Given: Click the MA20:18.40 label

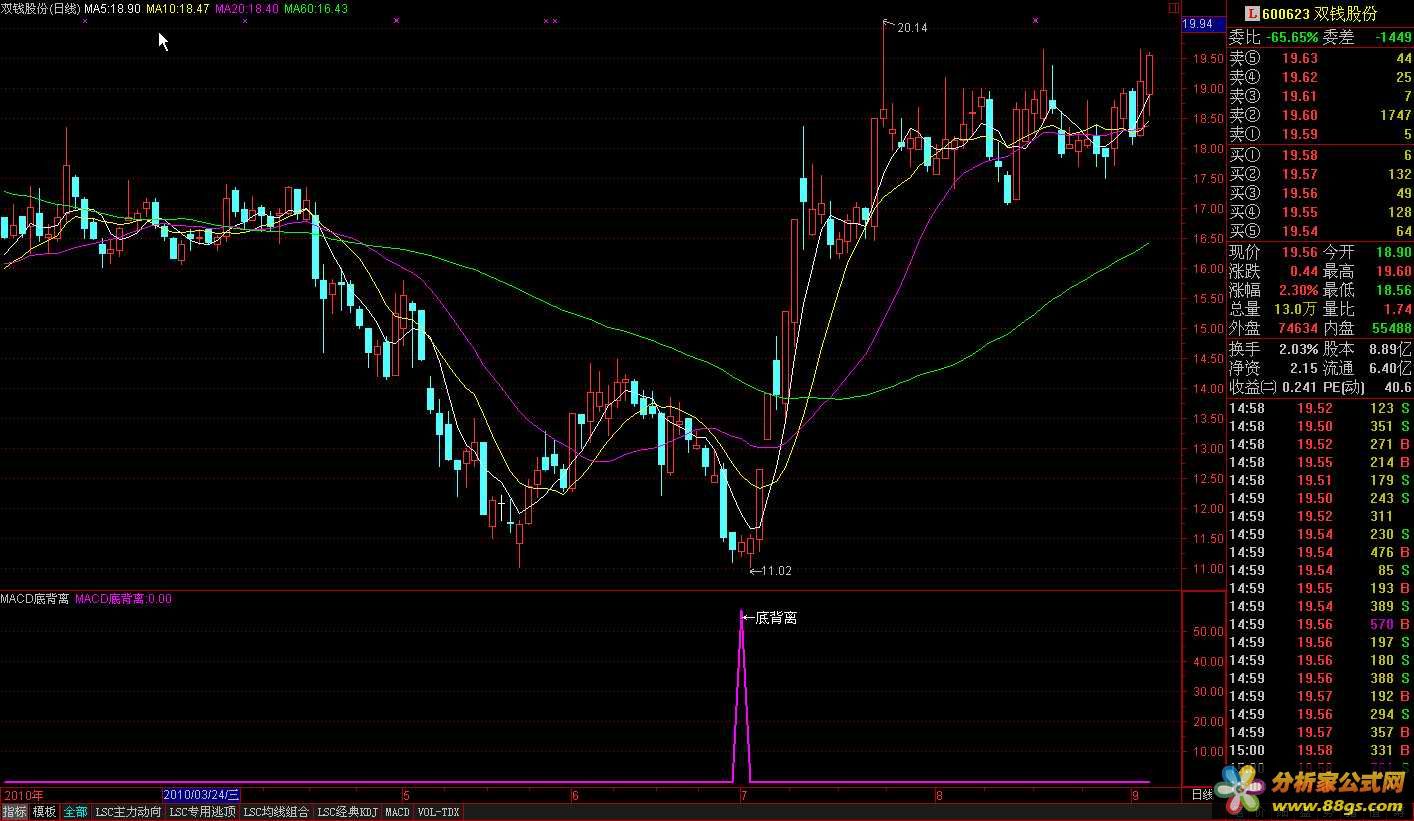Looking at the screenshot, I should 246,8.
